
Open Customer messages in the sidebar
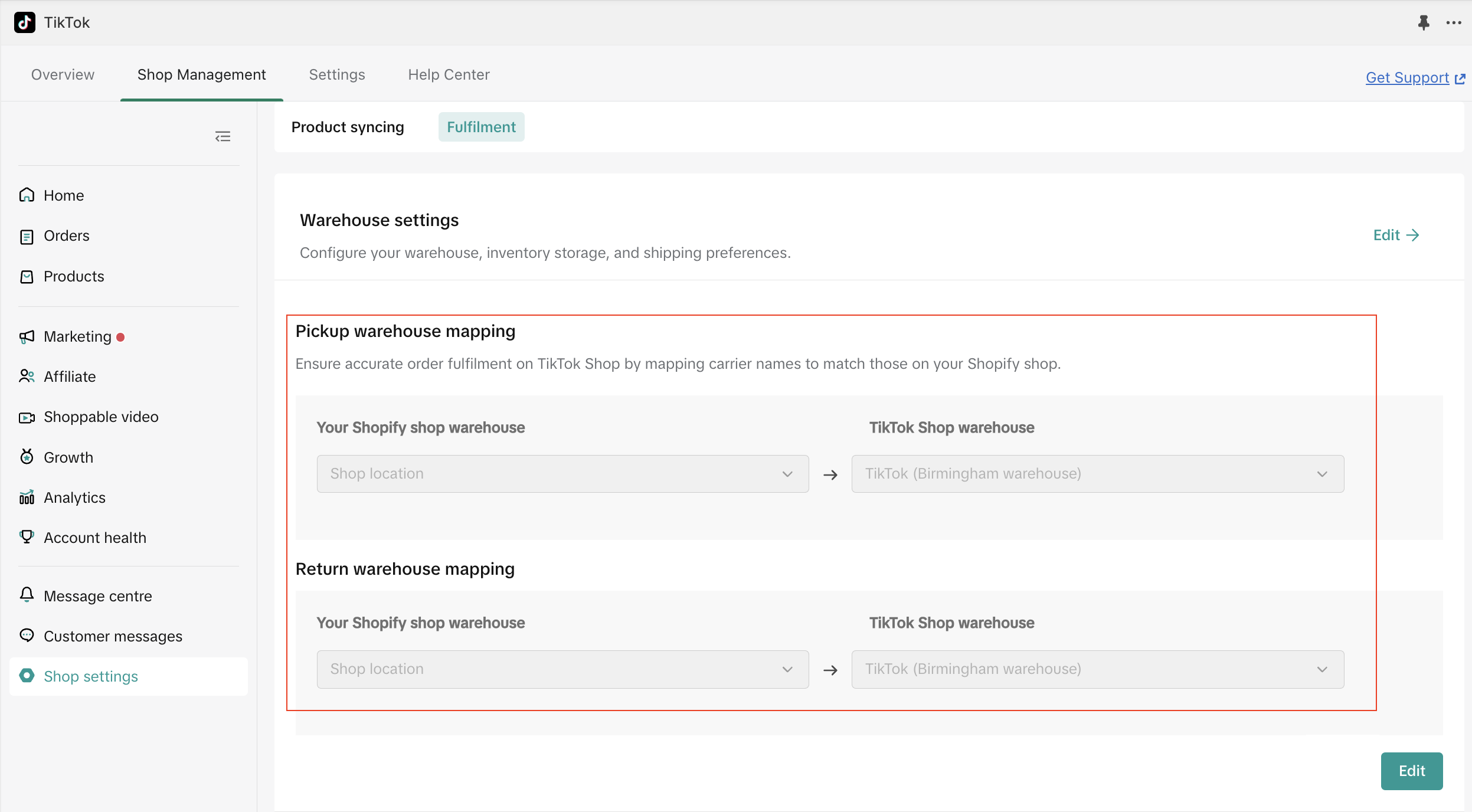(x=113, y=636)
